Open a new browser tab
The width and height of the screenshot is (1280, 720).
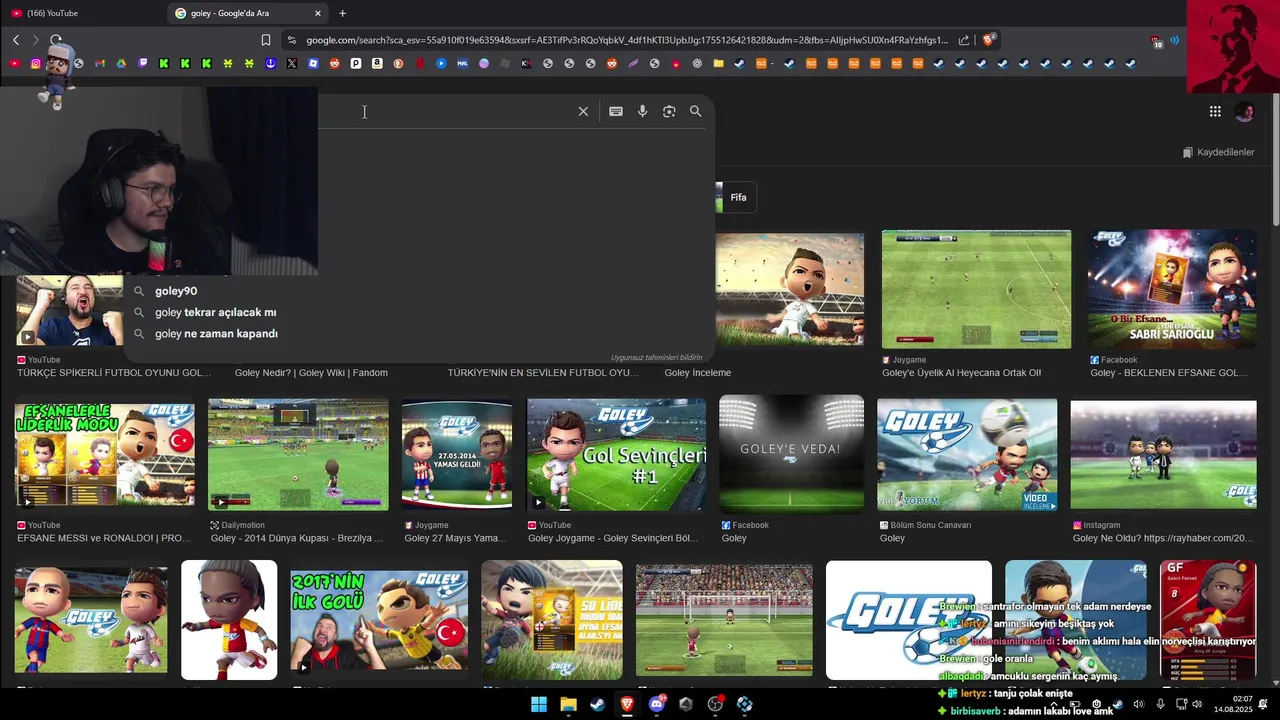pyautogui.click(x=342, y=13)
